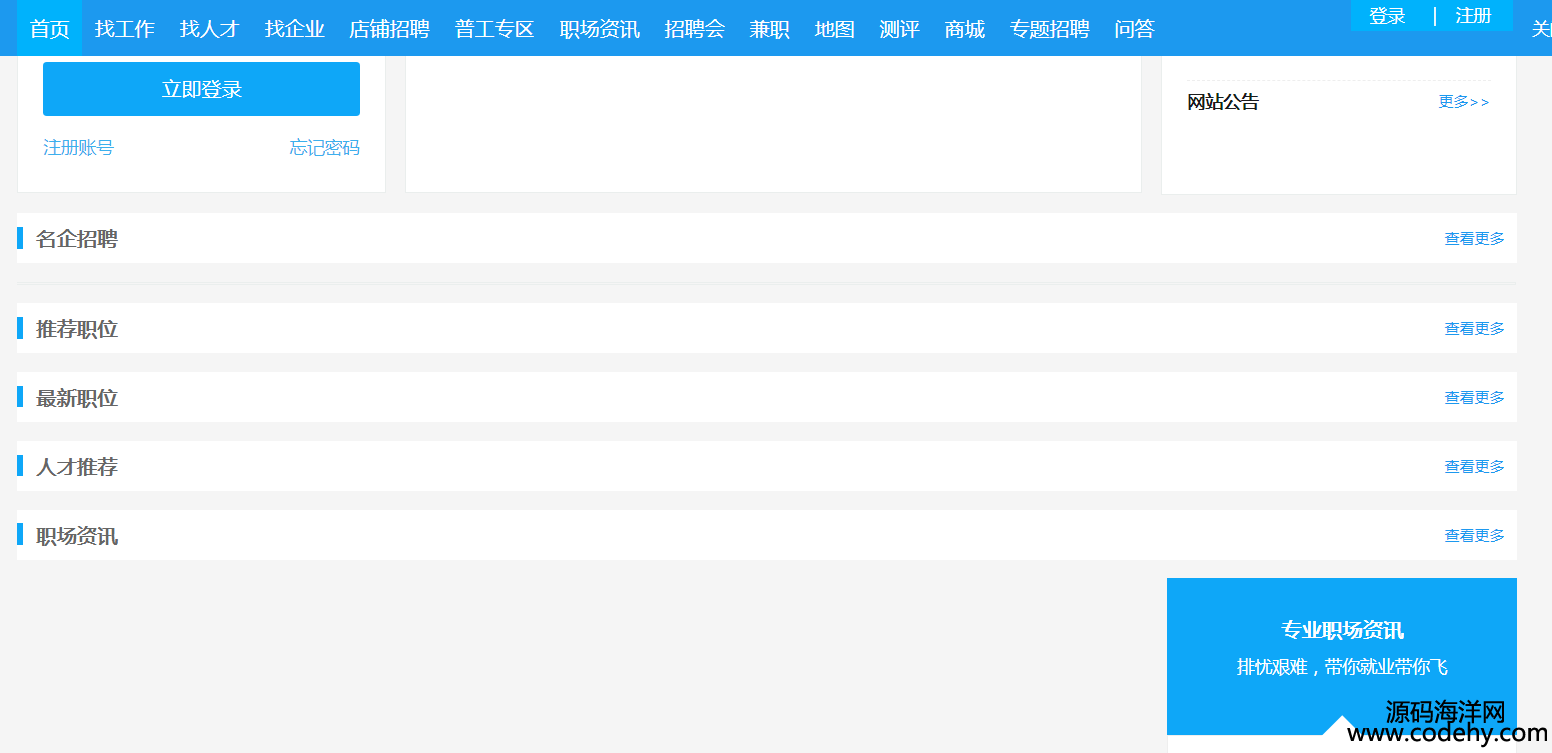Open the 找人才 nav item
This screenshot has width=1552, height=753.
(210, 29)
